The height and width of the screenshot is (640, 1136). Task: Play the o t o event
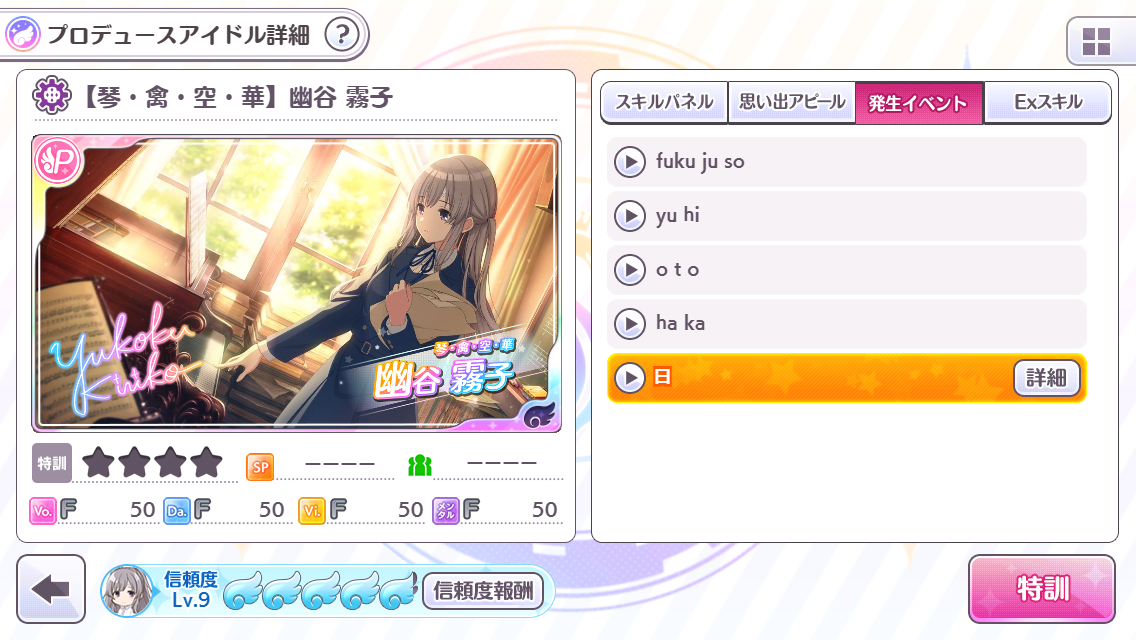pyautogui.click(x=630, y=270)
